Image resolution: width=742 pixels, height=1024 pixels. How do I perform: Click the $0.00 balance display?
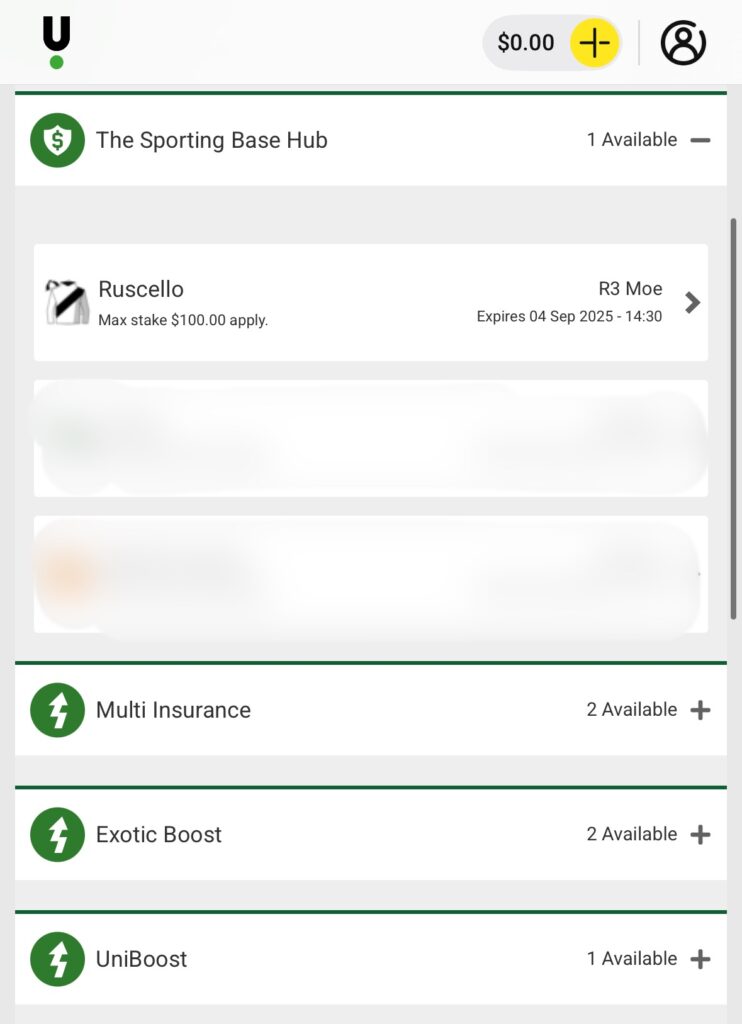tap(526, 43)
